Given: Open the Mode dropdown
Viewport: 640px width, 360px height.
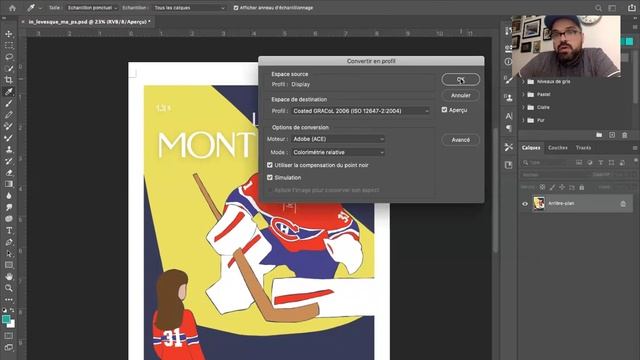Looking at the screenshot, I should coord(338,152).
